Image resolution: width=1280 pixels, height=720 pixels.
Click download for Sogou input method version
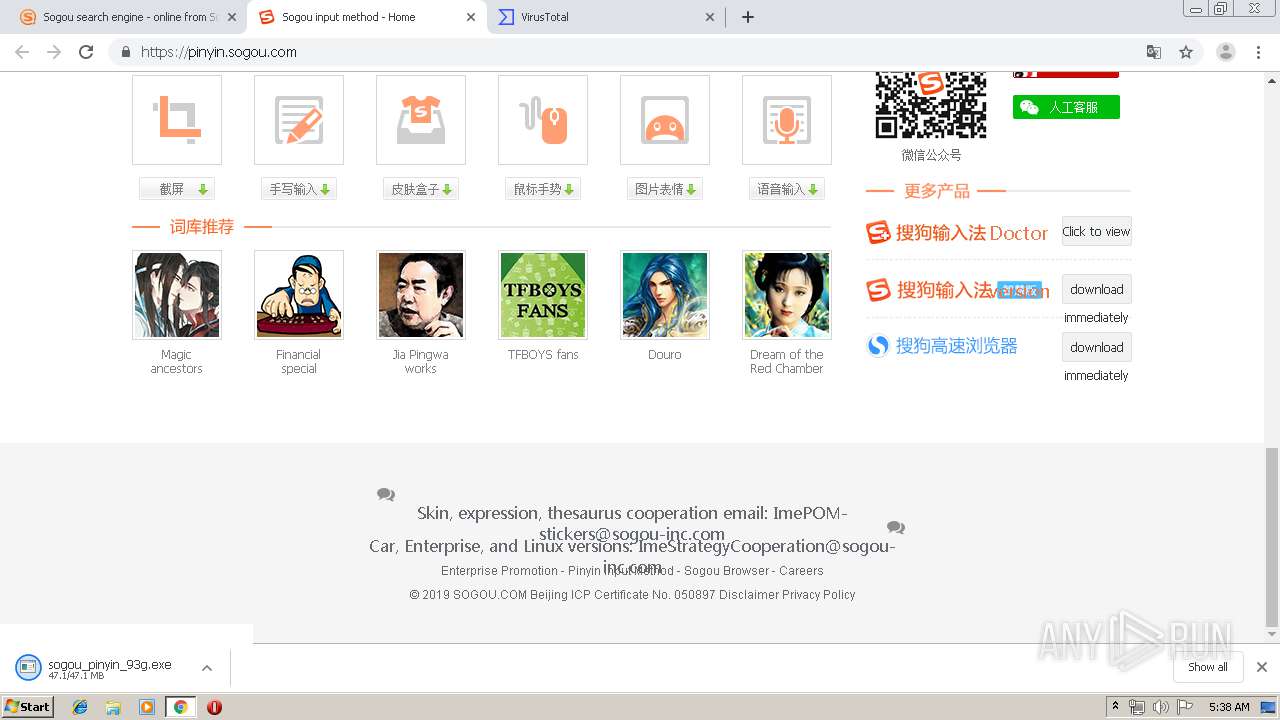pyautogui.click(x=1096, y=289)
